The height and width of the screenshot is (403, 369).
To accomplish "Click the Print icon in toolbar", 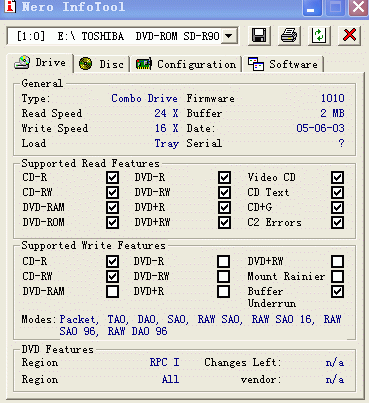I will (289, 35).
